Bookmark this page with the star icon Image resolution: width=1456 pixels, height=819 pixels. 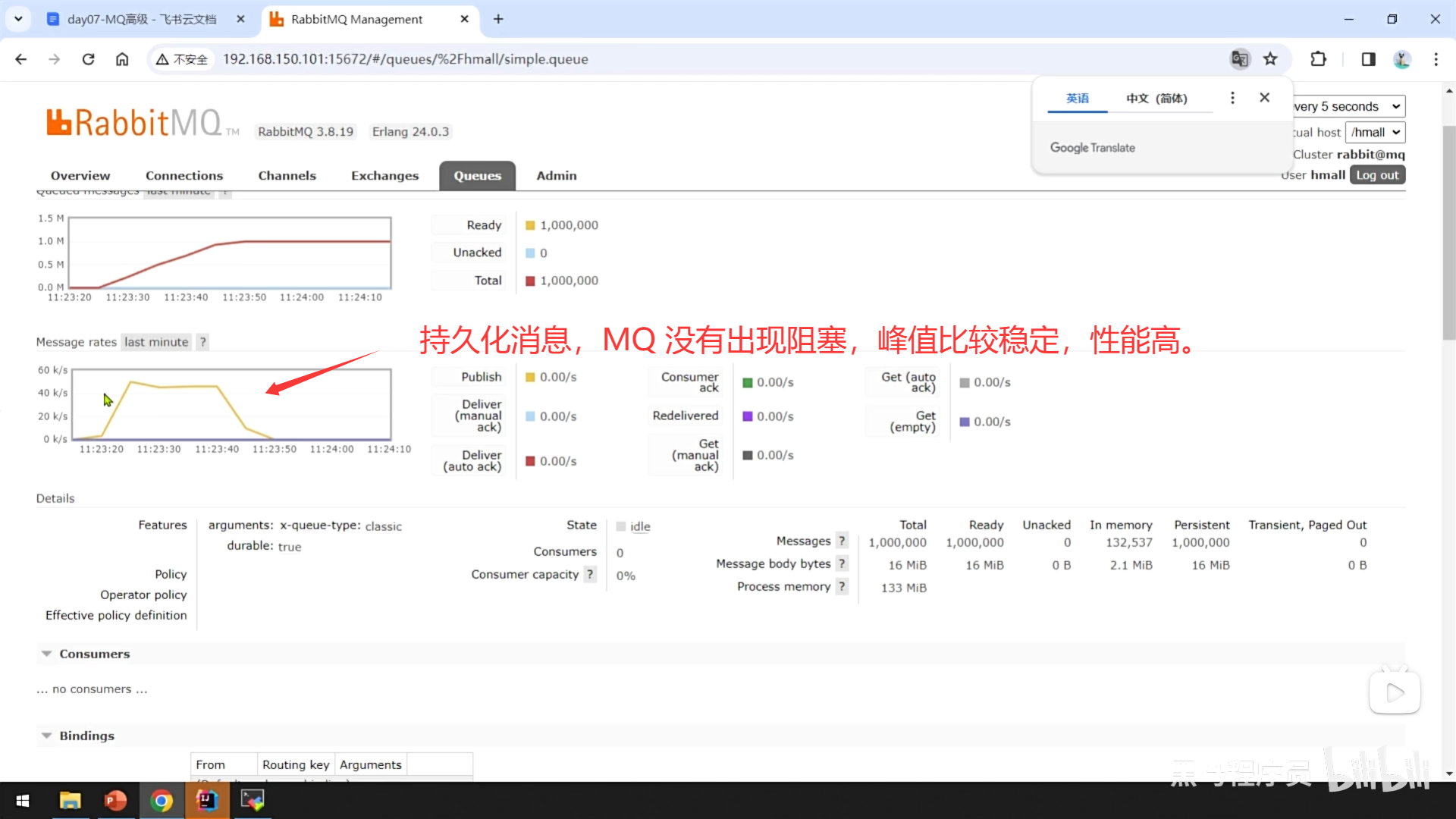click(1270, 59)
